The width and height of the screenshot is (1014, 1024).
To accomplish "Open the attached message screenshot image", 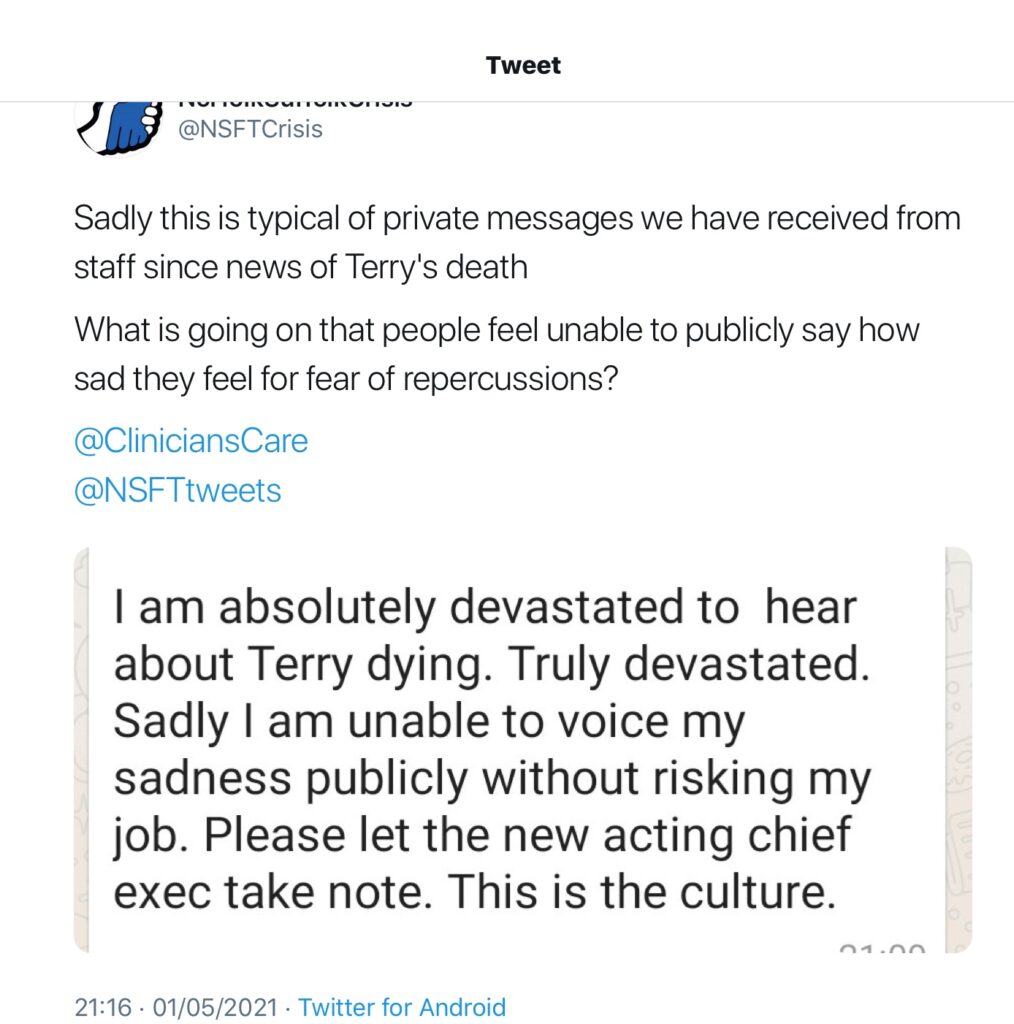I will pyautogui.click(x=523, y=750).
